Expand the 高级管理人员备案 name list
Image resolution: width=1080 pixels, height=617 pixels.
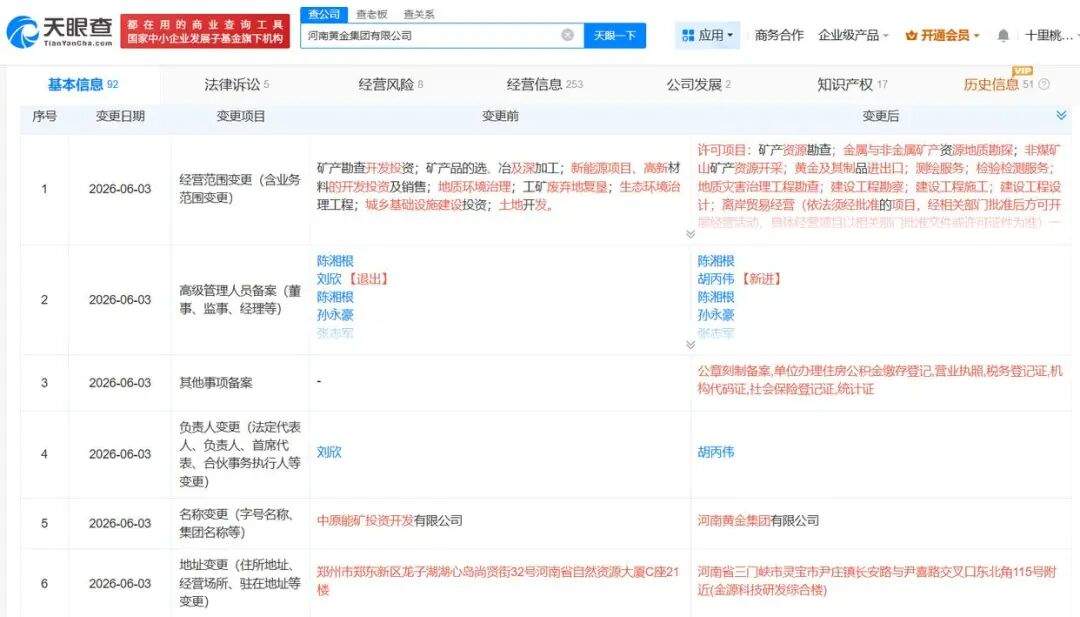[x=690, y=344]
